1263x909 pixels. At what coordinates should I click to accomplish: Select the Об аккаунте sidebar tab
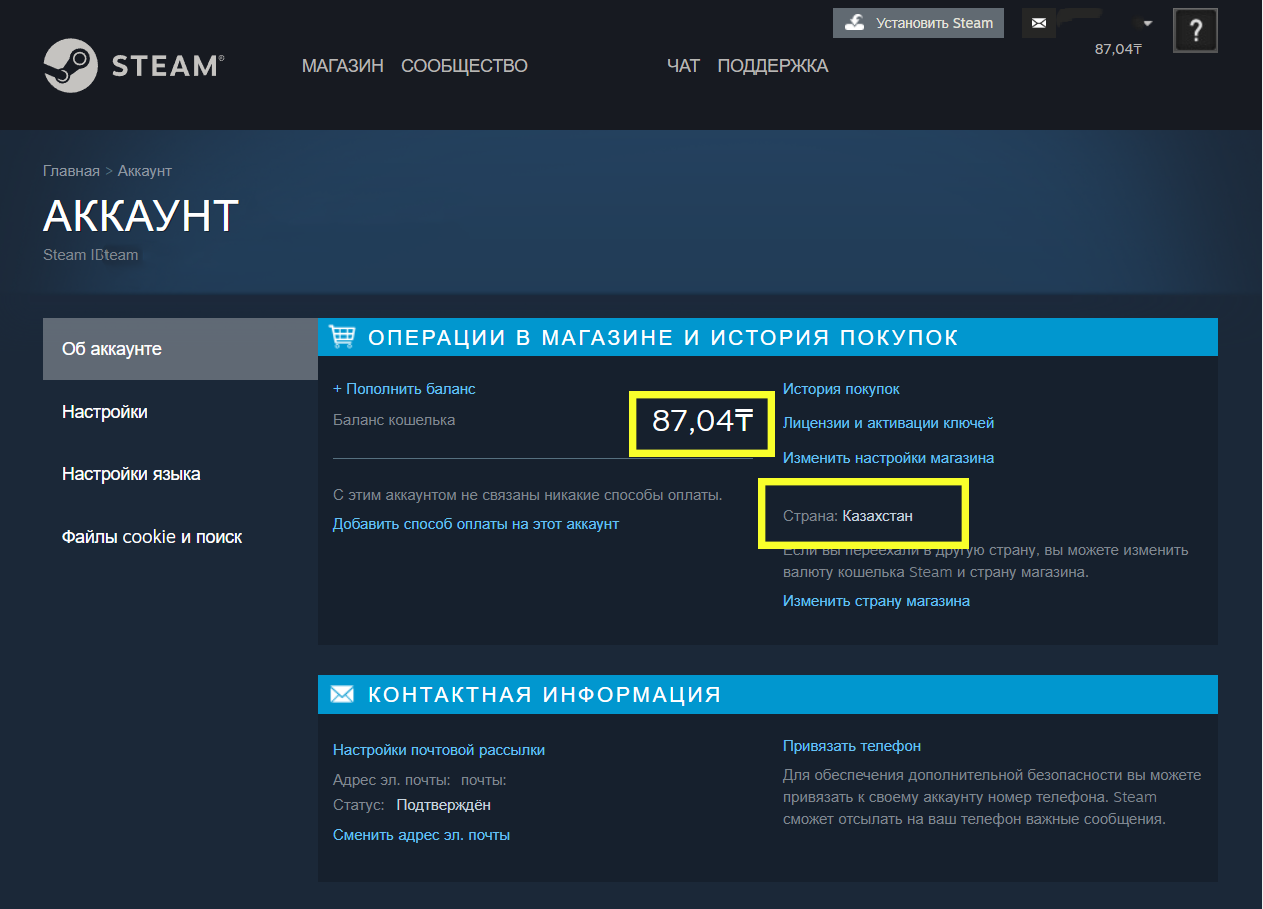tap(180, 349)
